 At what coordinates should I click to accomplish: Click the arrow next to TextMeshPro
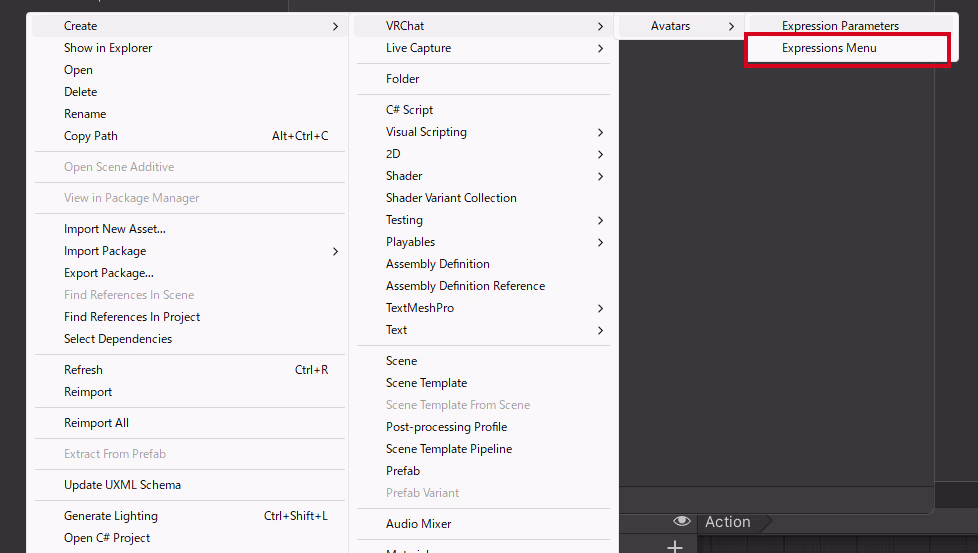point(600,309)
